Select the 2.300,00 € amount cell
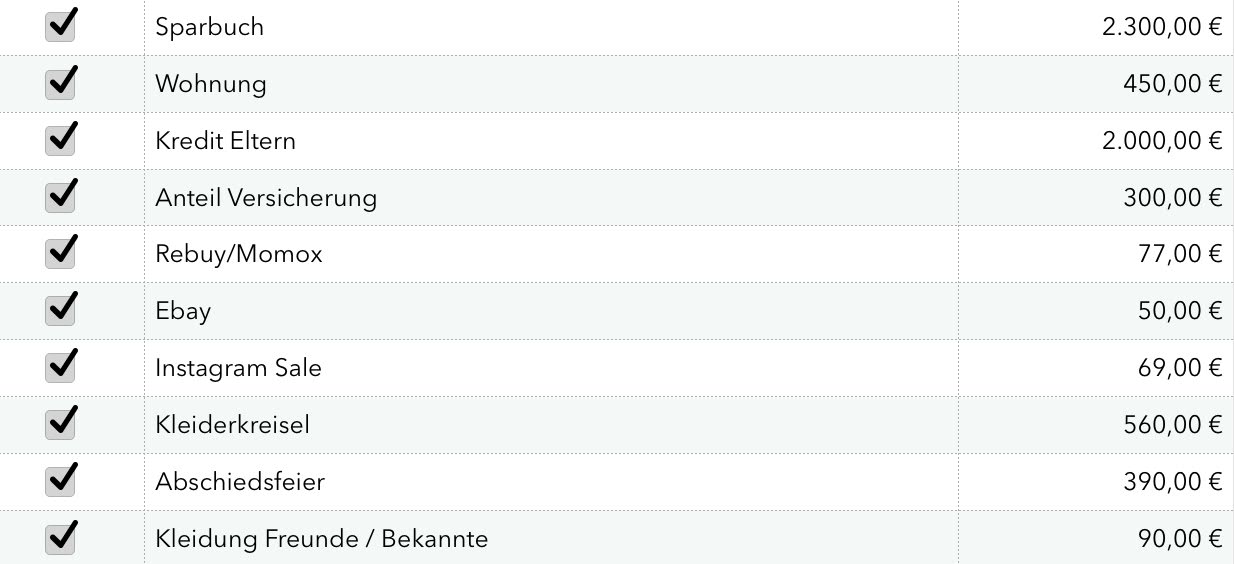 click(x=1096, y=27)
